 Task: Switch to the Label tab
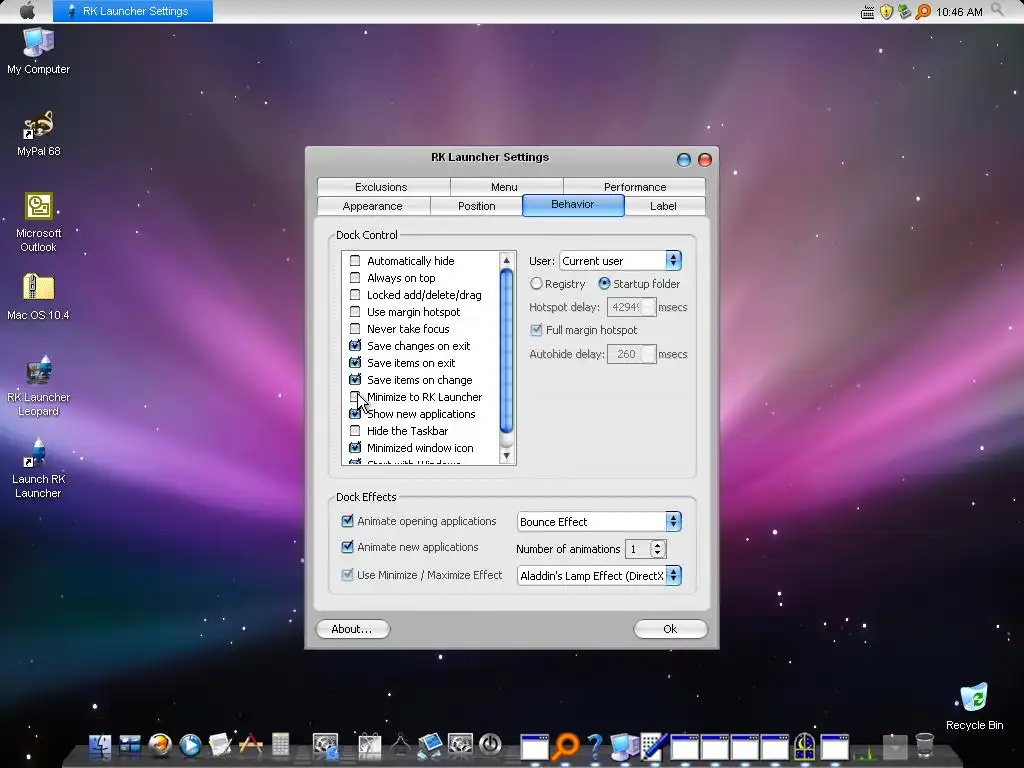tap(664, 206)
